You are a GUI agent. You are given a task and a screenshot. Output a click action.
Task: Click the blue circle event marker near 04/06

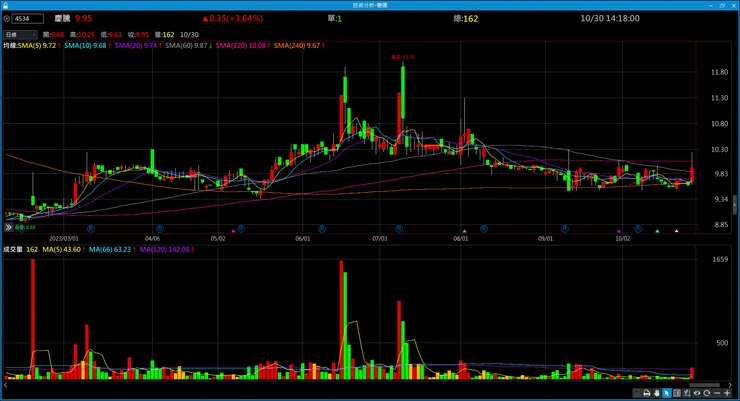pos(160,229)
